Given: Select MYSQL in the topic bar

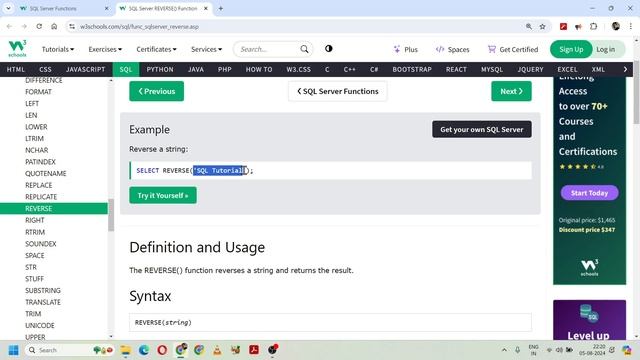Looking at the screenshot, I should point(492,69).
